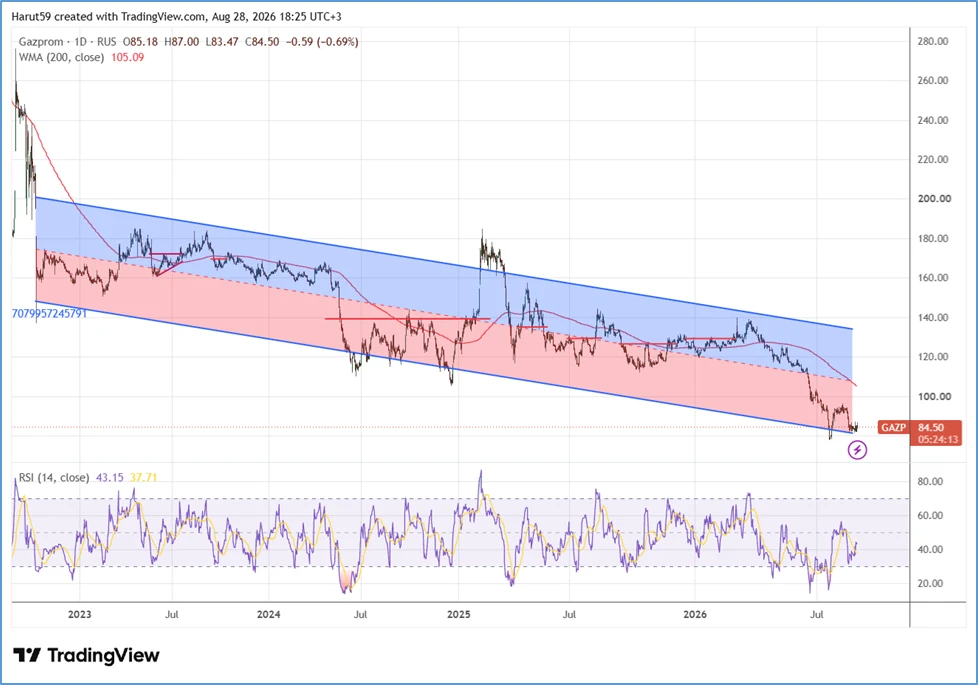Click the Harut59 created with TradingView.com header
The height and width of the screenshot is (685, 978).
pos(177,16)
